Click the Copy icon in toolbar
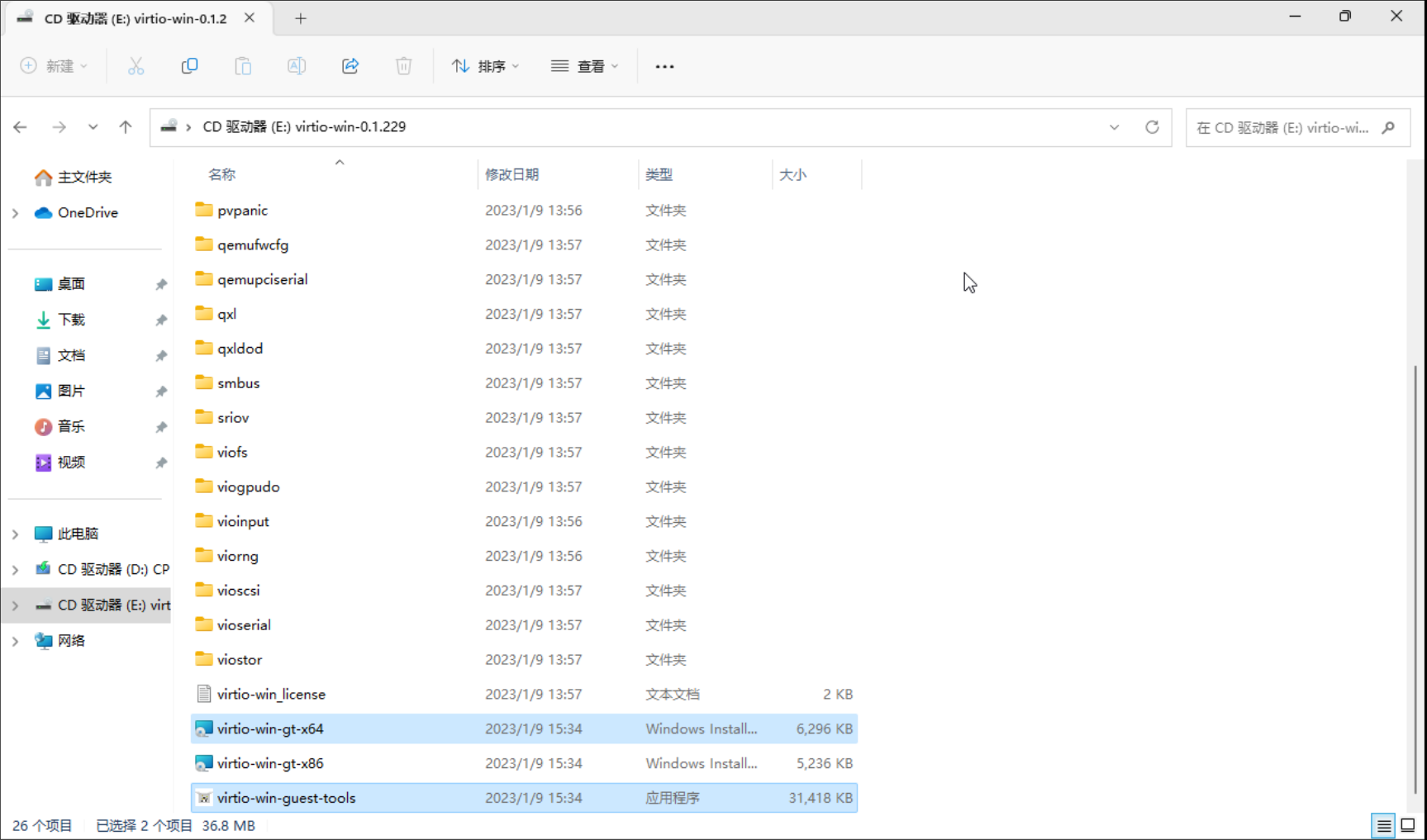This screenshot has height=840, width=1427. 189,66
